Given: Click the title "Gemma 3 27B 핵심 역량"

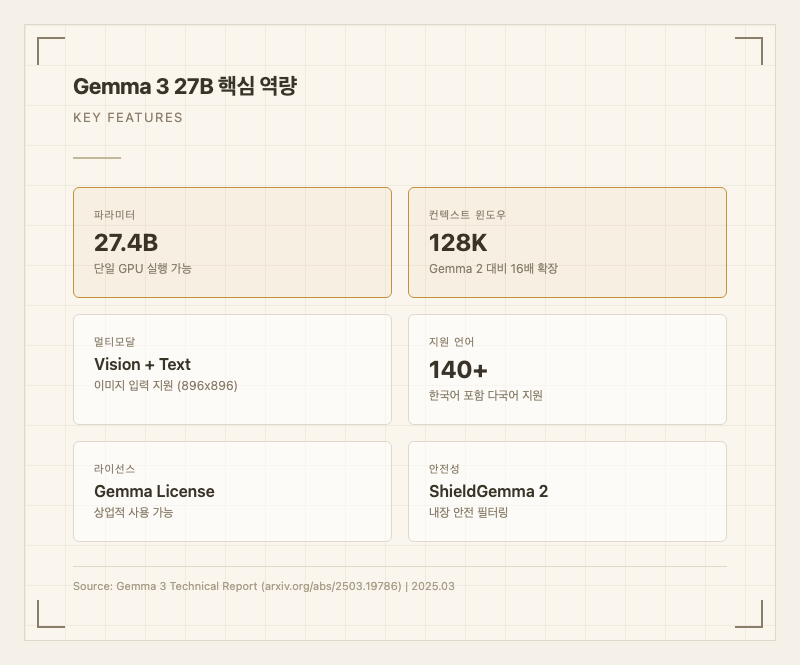Looking at the screenshot, I should tap(185, 87).
